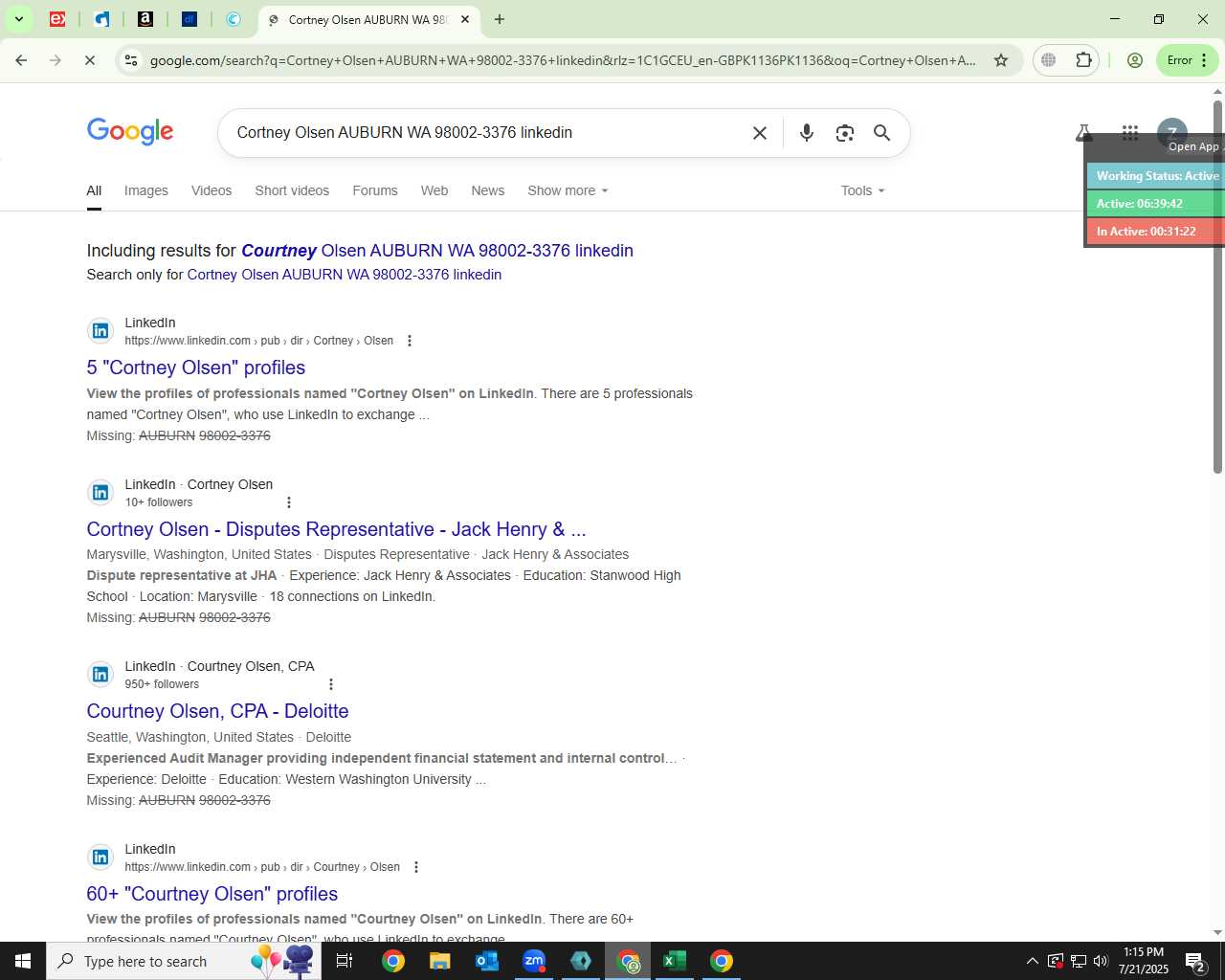Image resolution: width=1225 pixels, height=980 pixels.
Task: Switch to the Web tab
Action: [434, 190]
